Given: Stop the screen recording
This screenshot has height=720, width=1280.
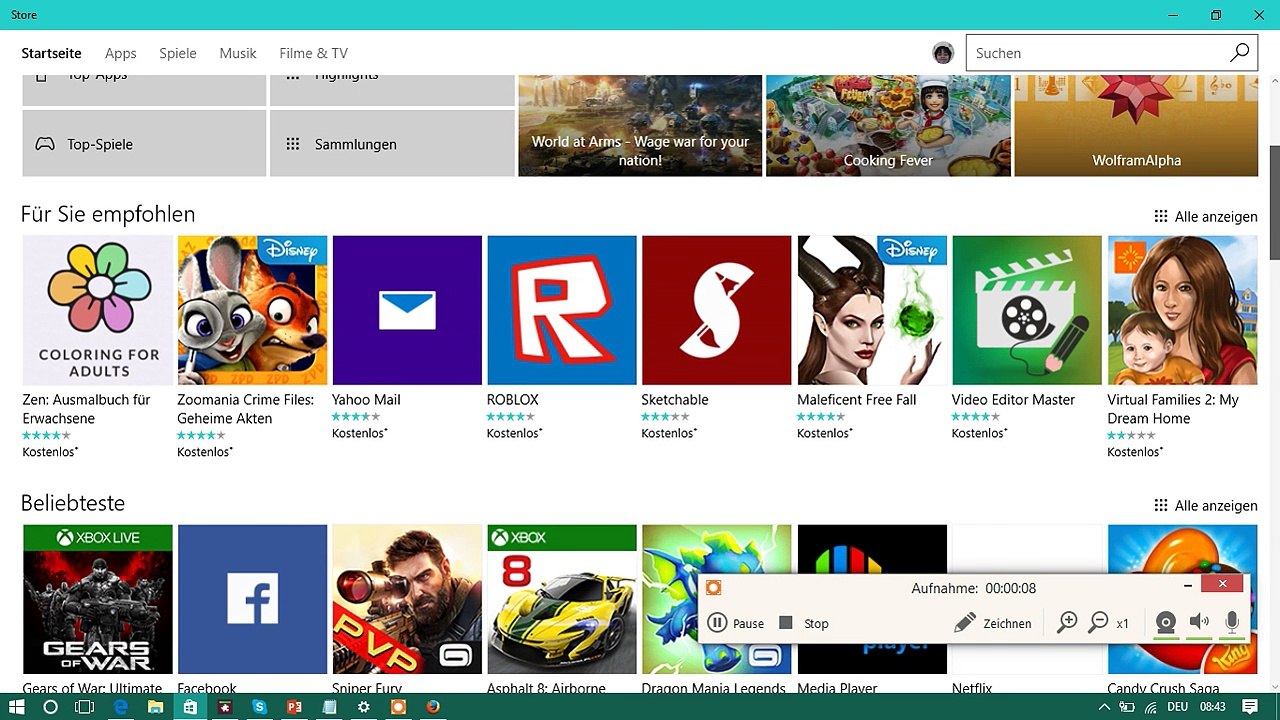Looking at the screenshot, I should (804, 623).
